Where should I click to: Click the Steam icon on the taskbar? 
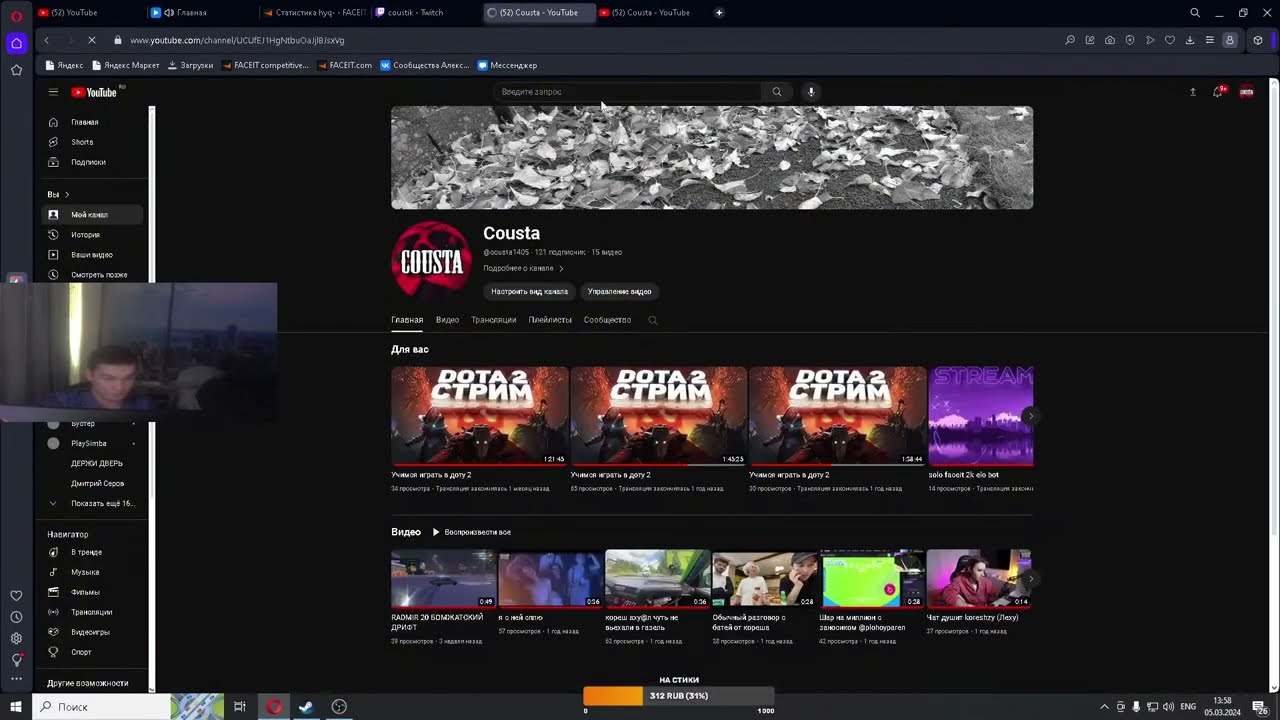pos(306,707)
